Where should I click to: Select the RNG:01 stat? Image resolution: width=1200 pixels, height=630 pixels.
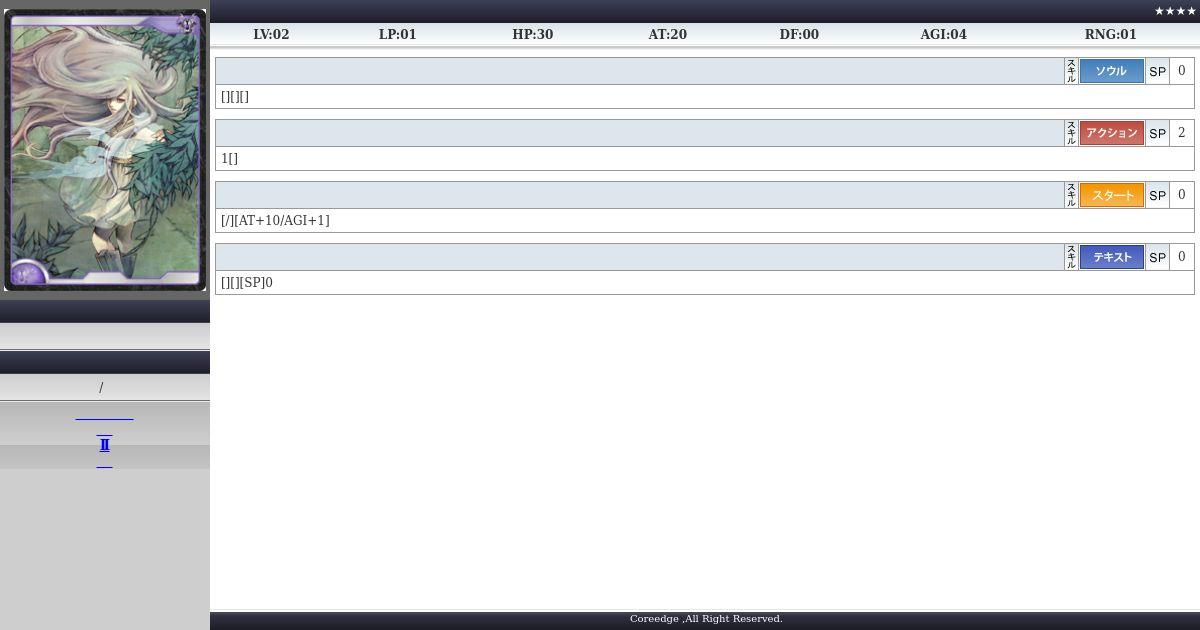1110,34
